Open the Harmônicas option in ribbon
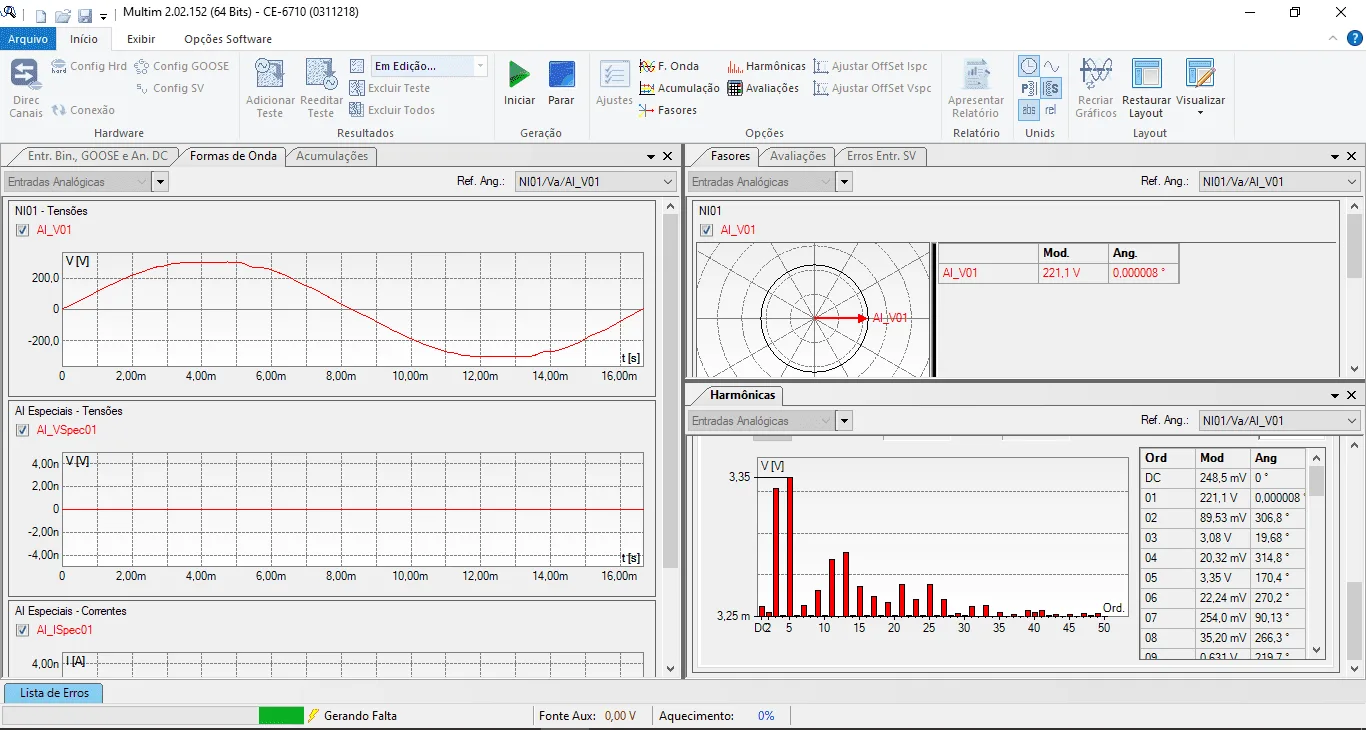Viewport: 1366px width, 730px height. (766, 66)
